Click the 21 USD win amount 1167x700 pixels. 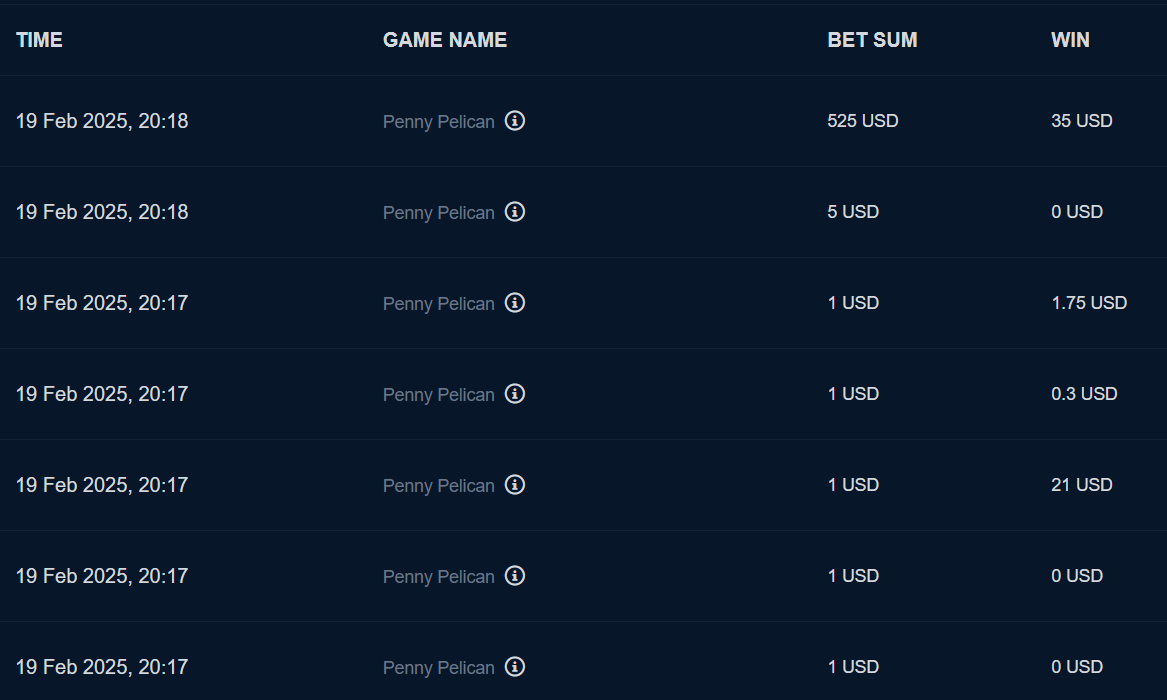pos(1082,485)
